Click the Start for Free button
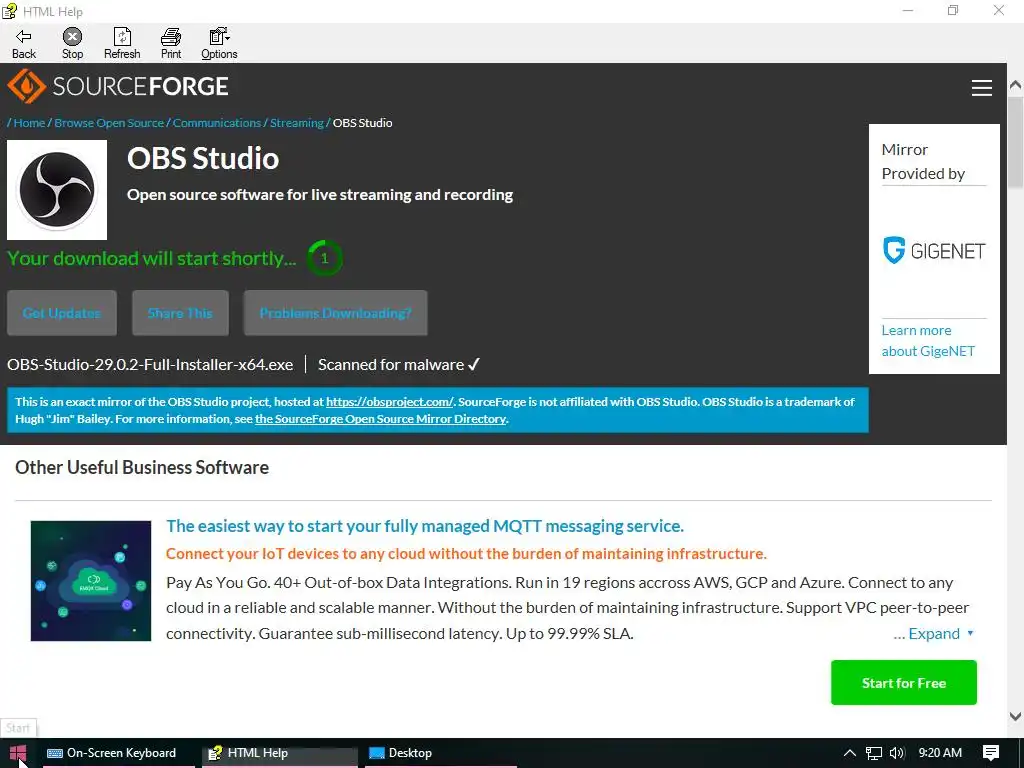The image size is (1024, 768). tap(904, 682)
